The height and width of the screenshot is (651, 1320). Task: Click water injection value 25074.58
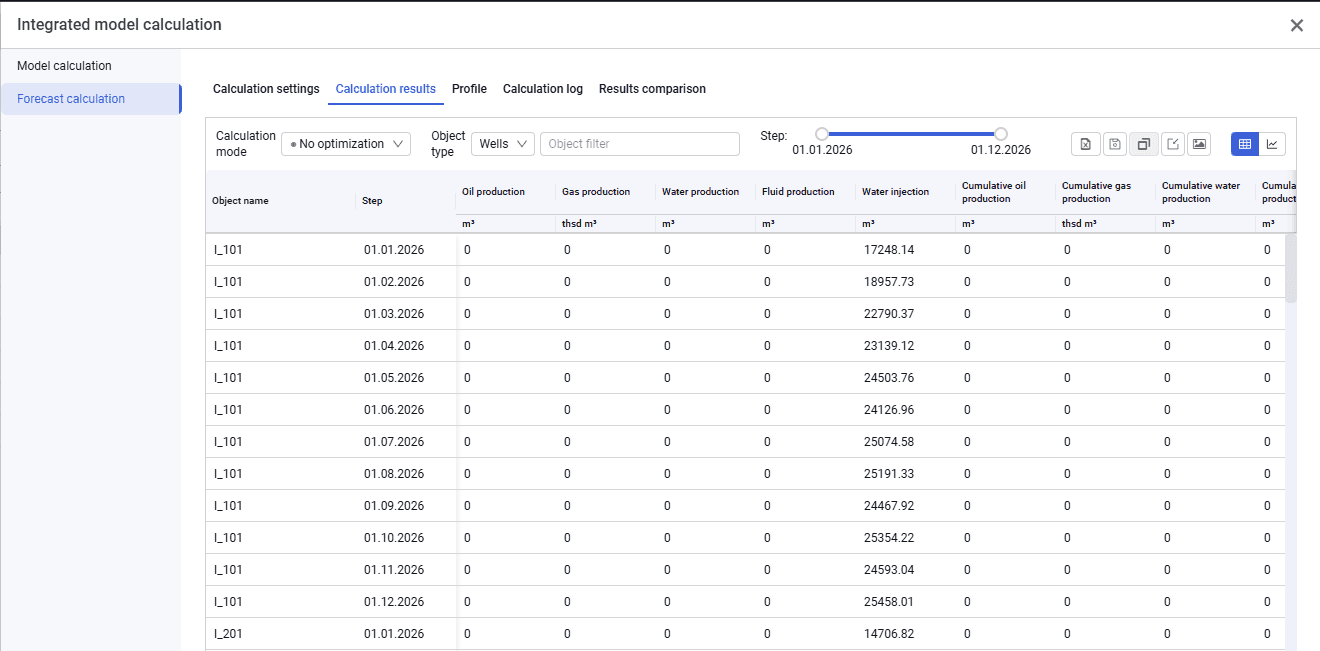[x=889, y=442]
